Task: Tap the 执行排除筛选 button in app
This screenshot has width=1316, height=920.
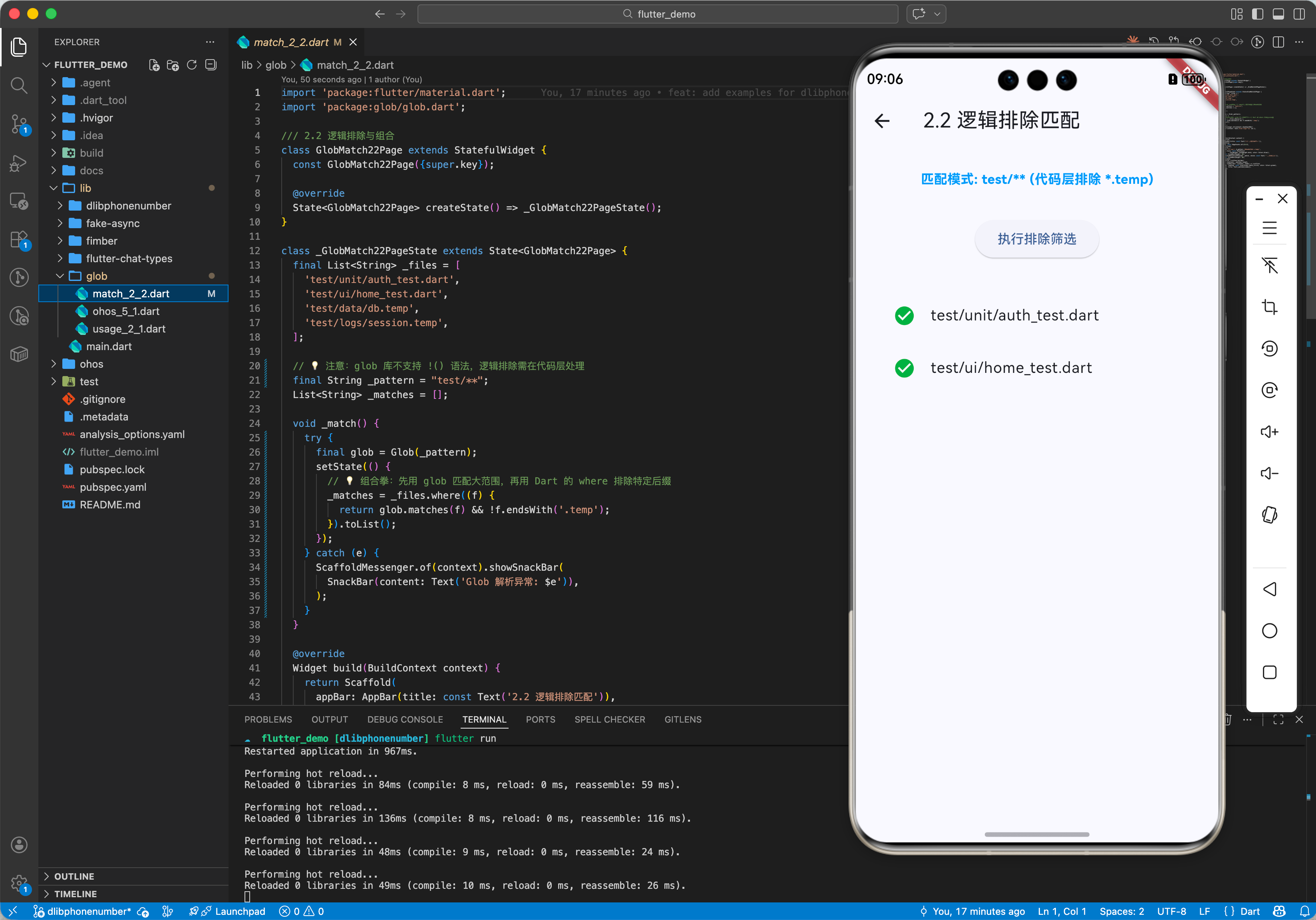Action: coord(1036,239)
